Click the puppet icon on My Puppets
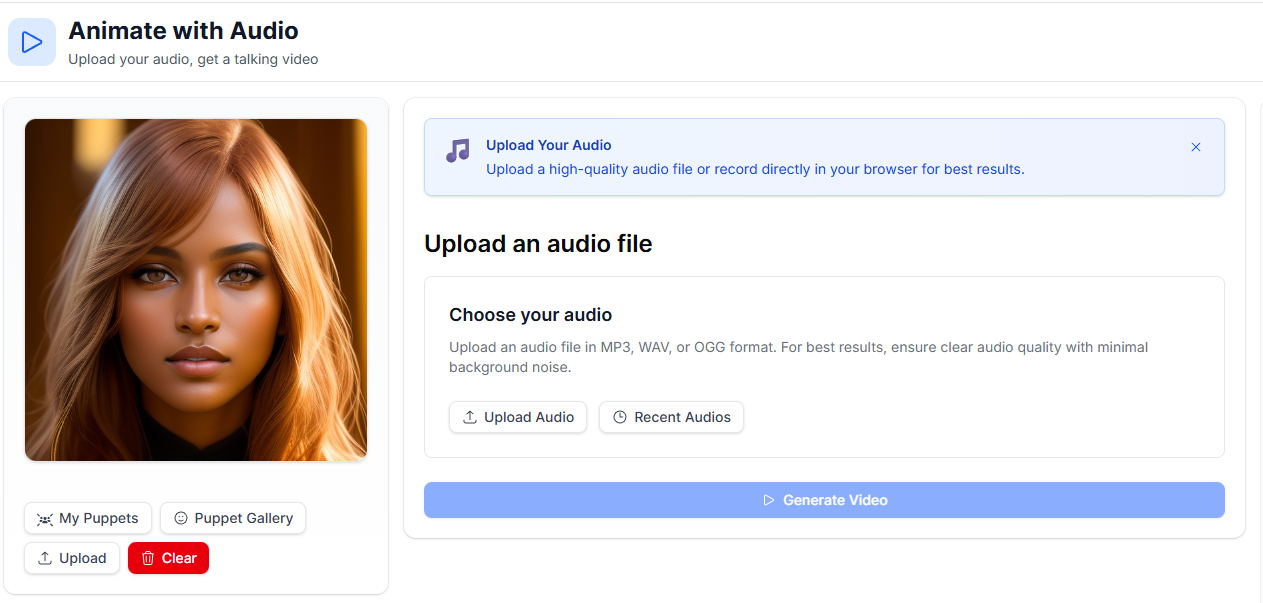Viewport: 1263px width, 603px height. tap(45, 519)
